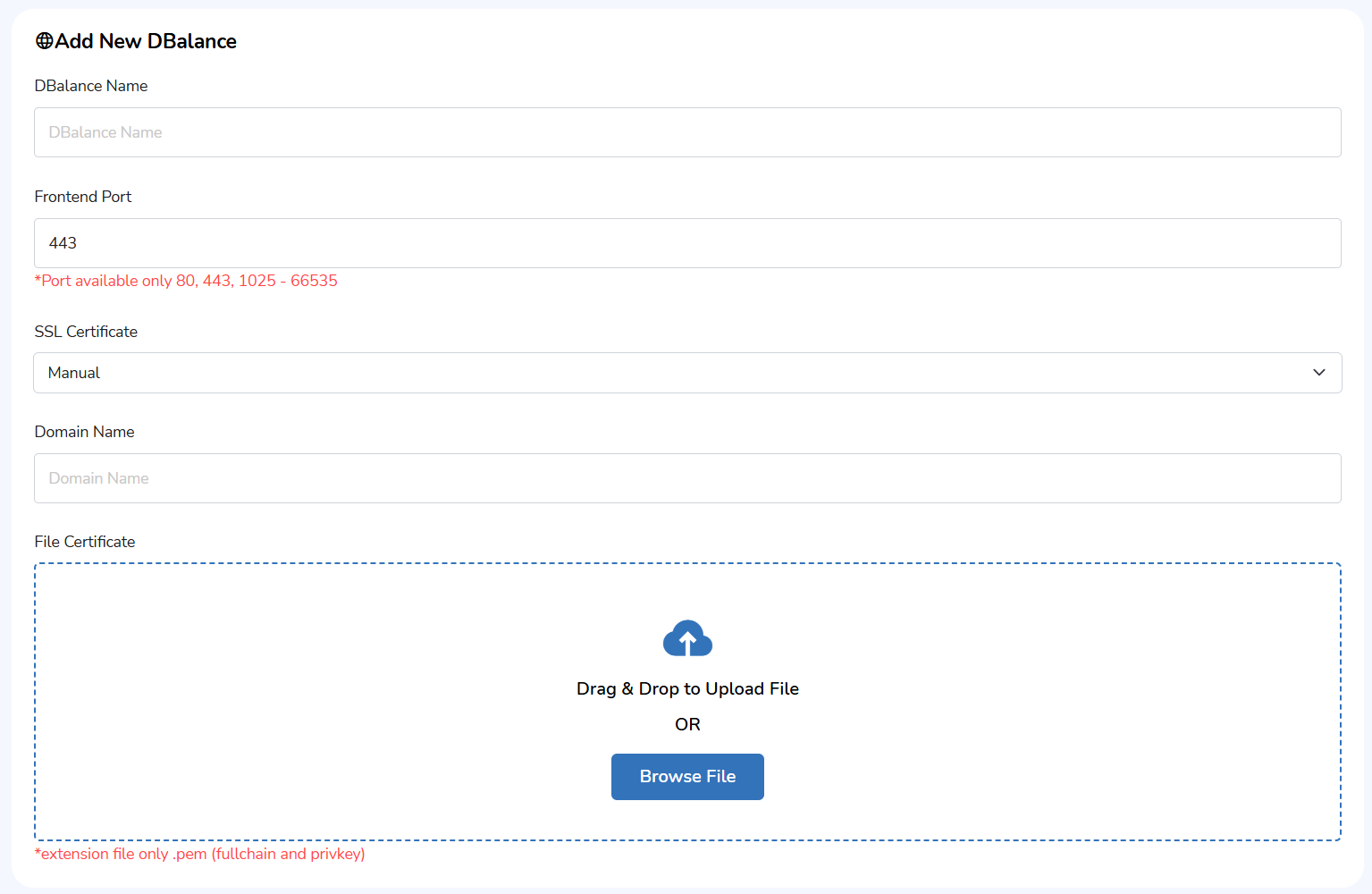Click the File Certificate label
Screen dimensions: 1372x894
click(x=85, y=542)
